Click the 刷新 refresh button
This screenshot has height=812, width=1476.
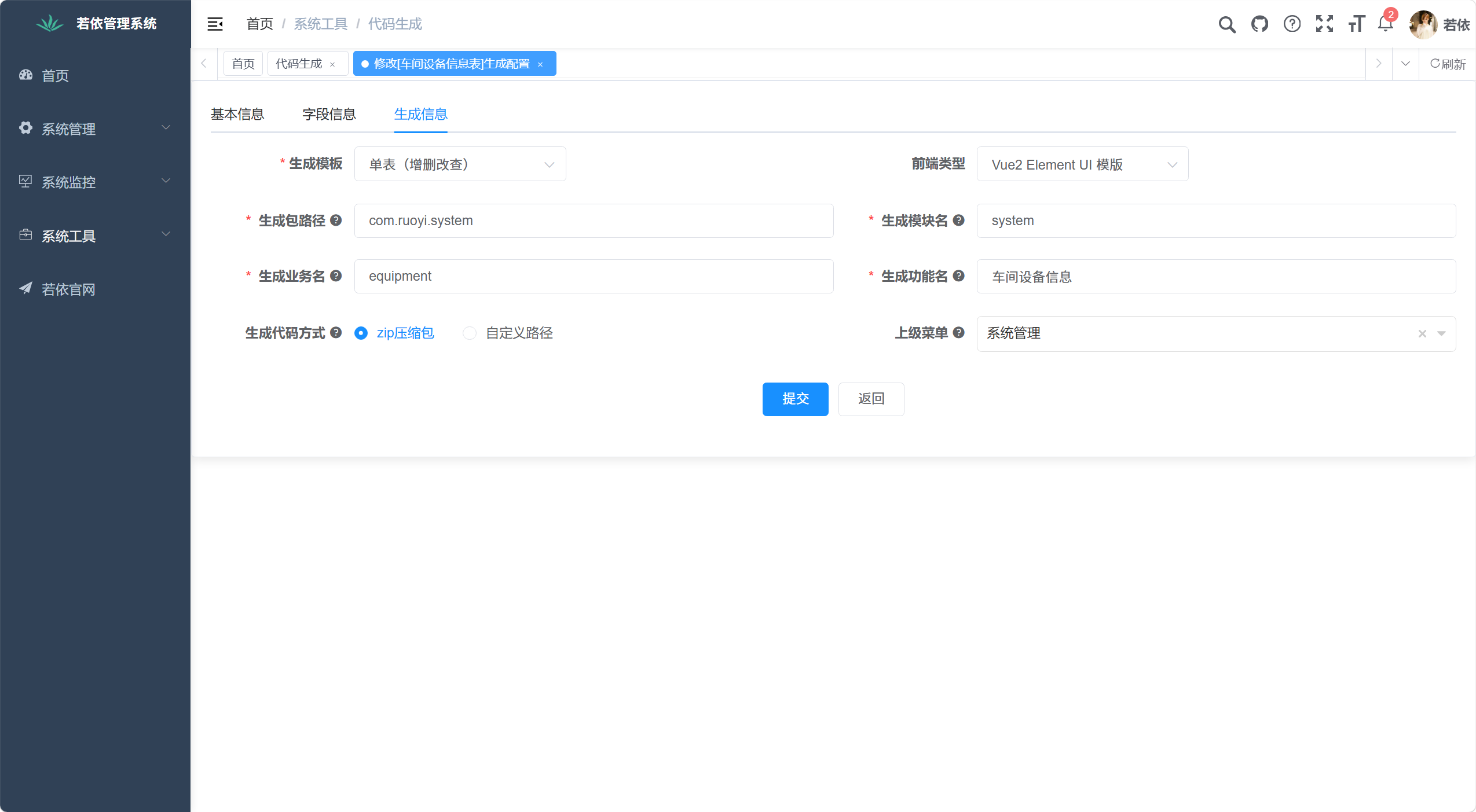click(x=1447, y=64)
